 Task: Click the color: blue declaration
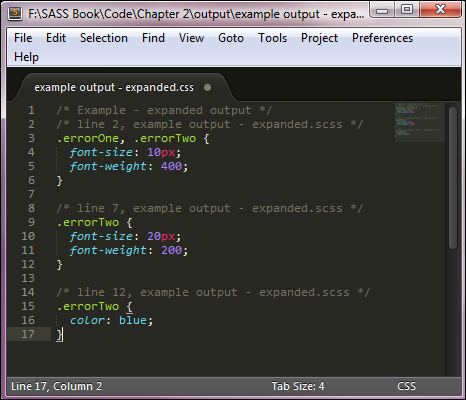(111, 320)
